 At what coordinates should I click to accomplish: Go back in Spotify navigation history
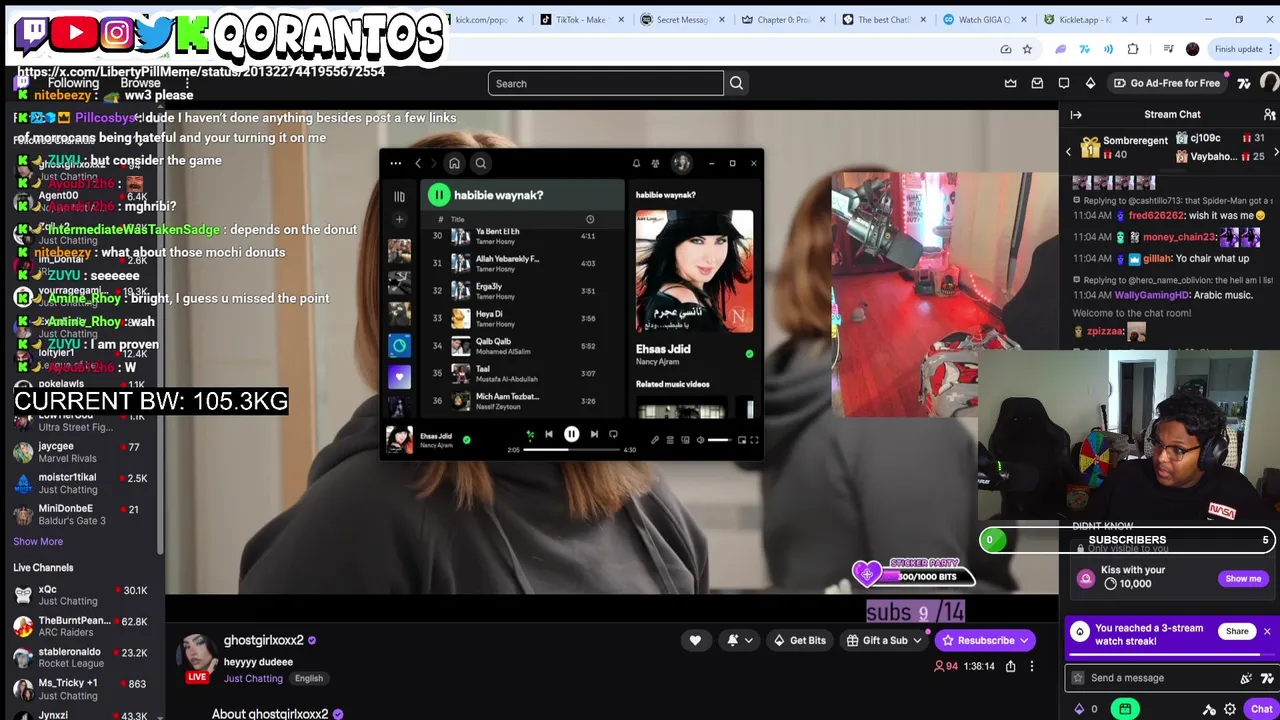tap(418, 164)
